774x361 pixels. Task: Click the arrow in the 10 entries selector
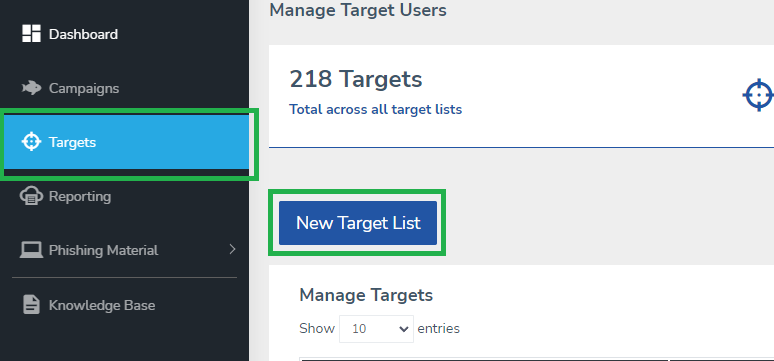[x=404, y=329]
